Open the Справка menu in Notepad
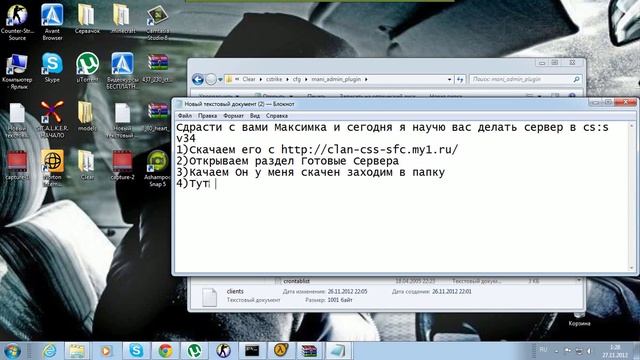640x360 pixels. [x=277, y=116]
